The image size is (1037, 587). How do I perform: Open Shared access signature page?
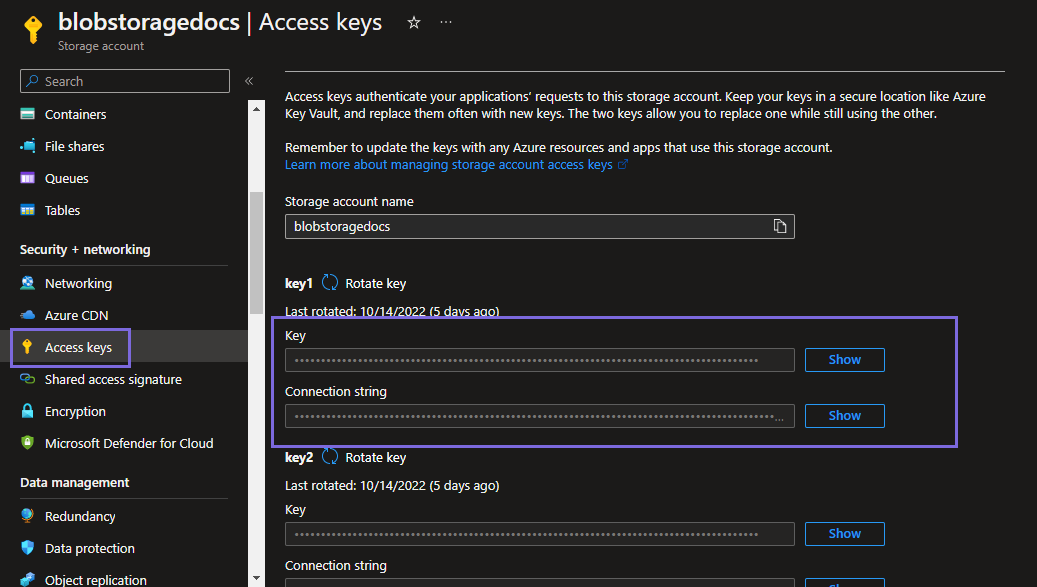(113, 379)
